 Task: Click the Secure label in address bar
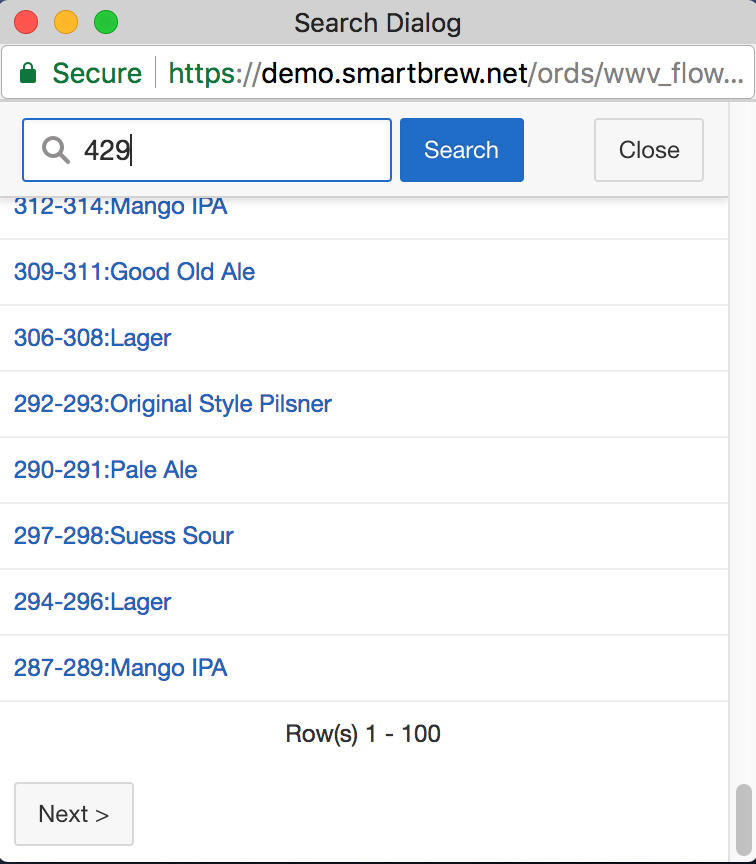coord(97,74)
